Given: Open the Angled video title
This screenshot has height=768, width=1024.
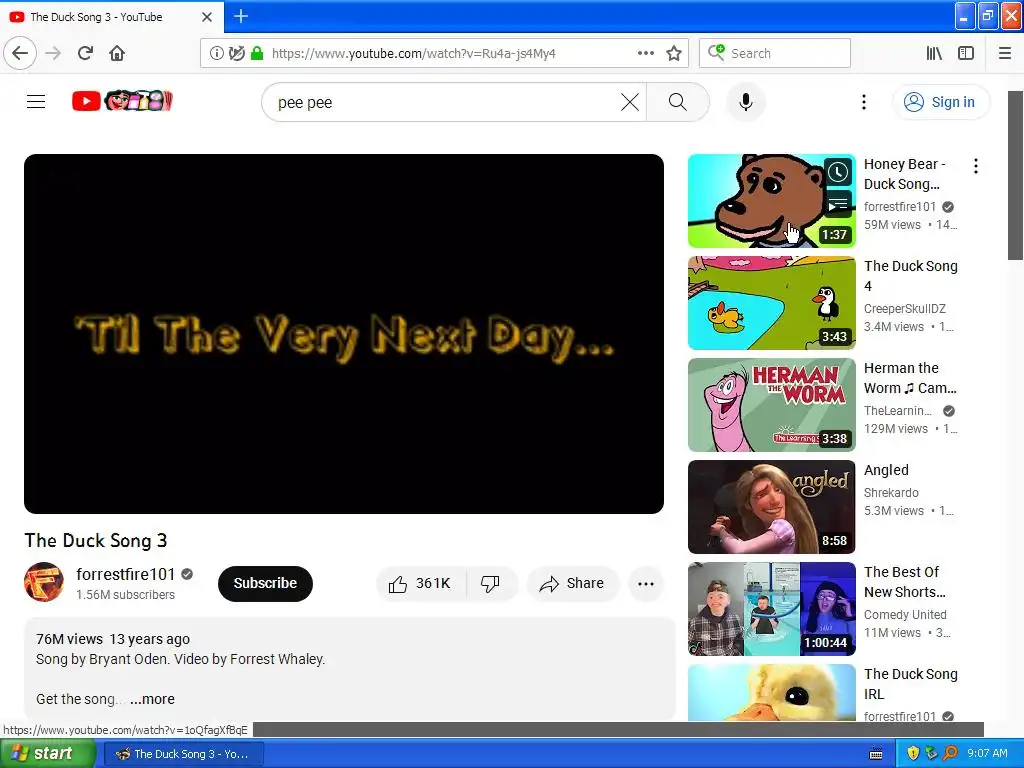Looking at the screenshot, I should (886, 470).
